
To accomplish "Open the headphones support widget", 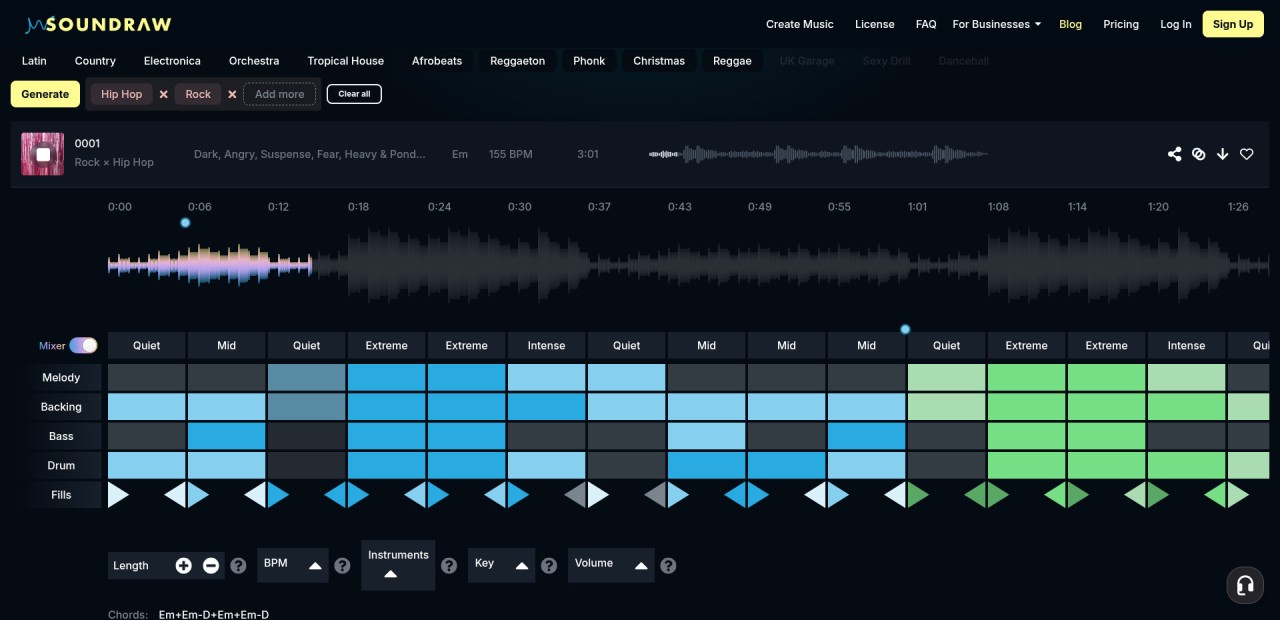I will click(x=1245, y=585).
